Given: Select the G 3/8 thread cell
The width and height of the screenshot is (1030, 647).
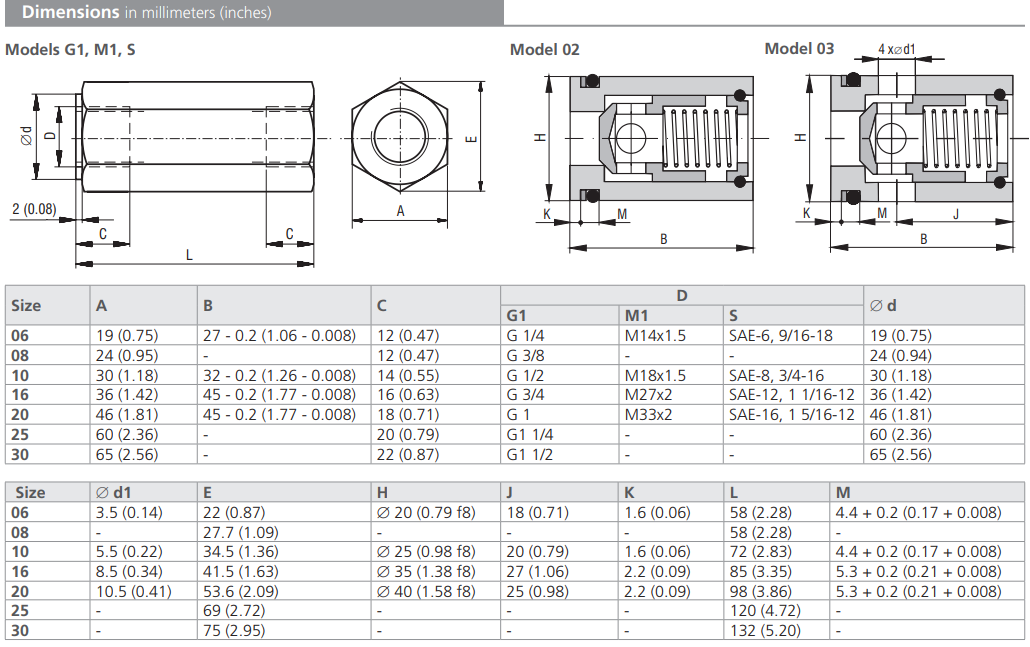Looking at the screenshot, I should [x=526, y=355].
